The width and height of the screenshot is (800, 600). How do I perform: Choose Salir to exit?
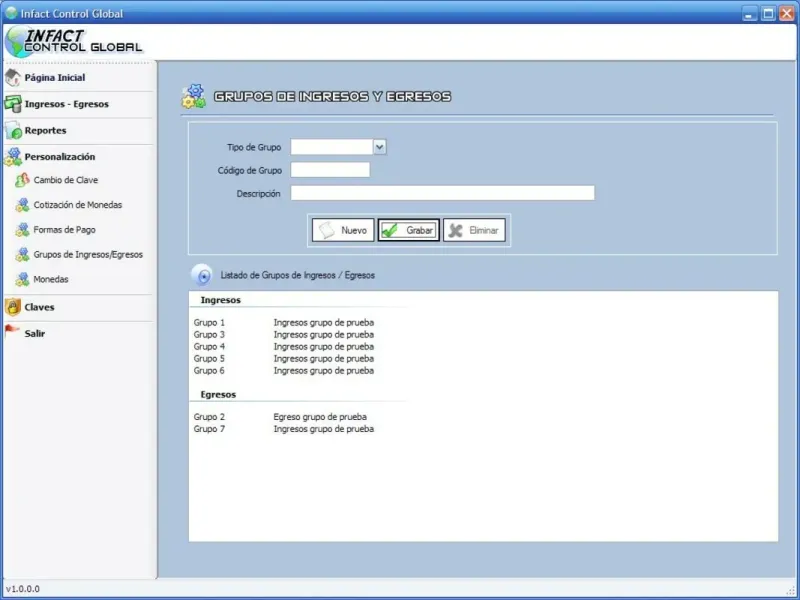pos(35,334)
